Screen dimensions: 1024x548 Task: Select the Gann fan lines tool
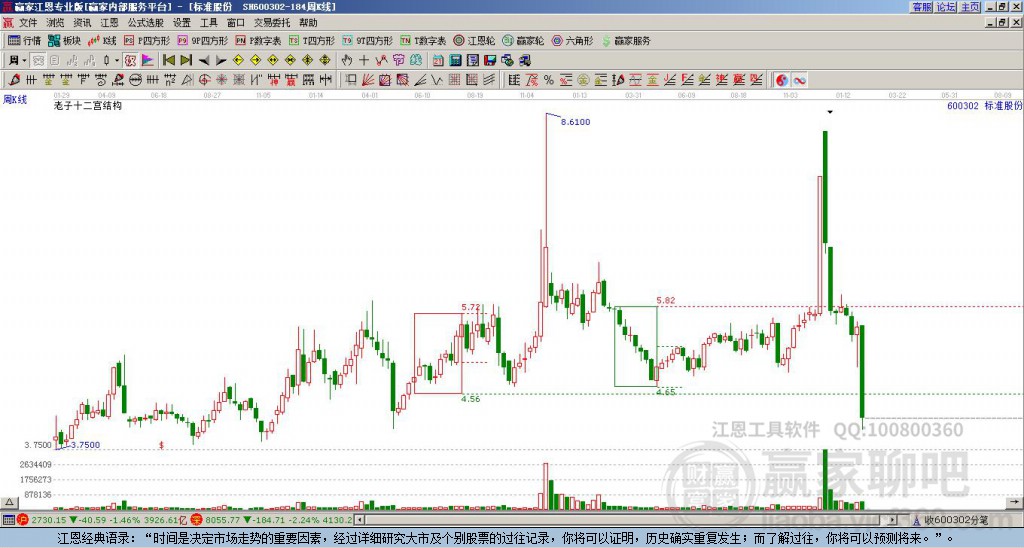pyautogui.click(x=368, y=80)
